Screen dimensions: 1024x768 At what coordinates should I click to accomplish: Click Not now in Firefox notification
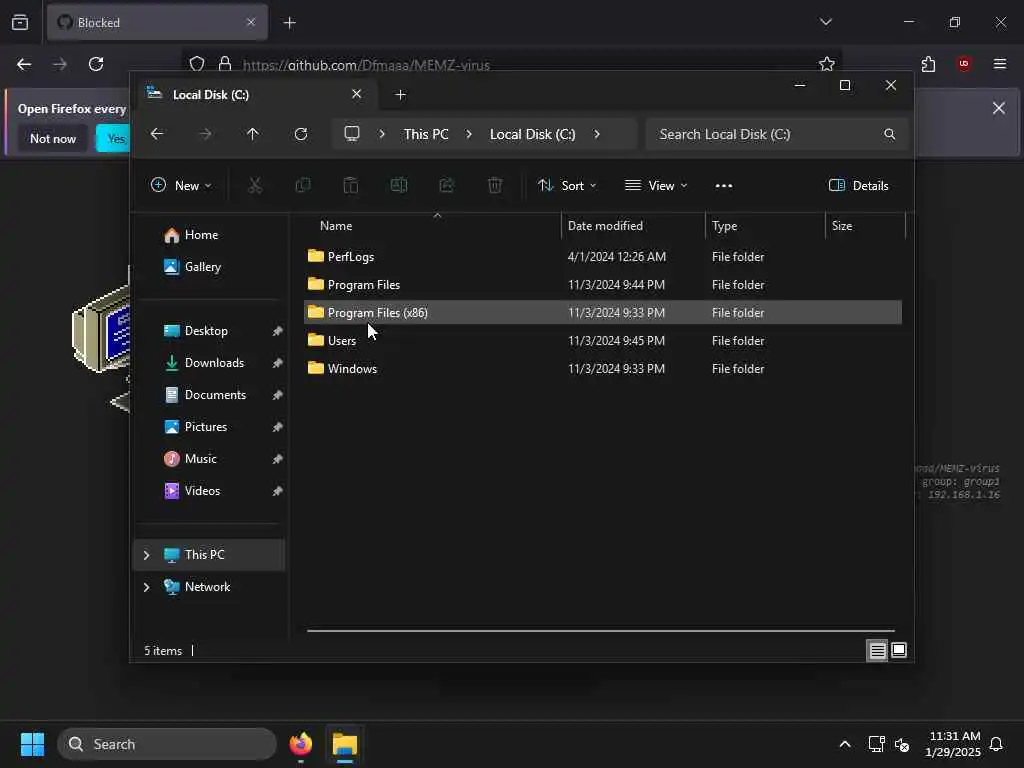point(53,138)
